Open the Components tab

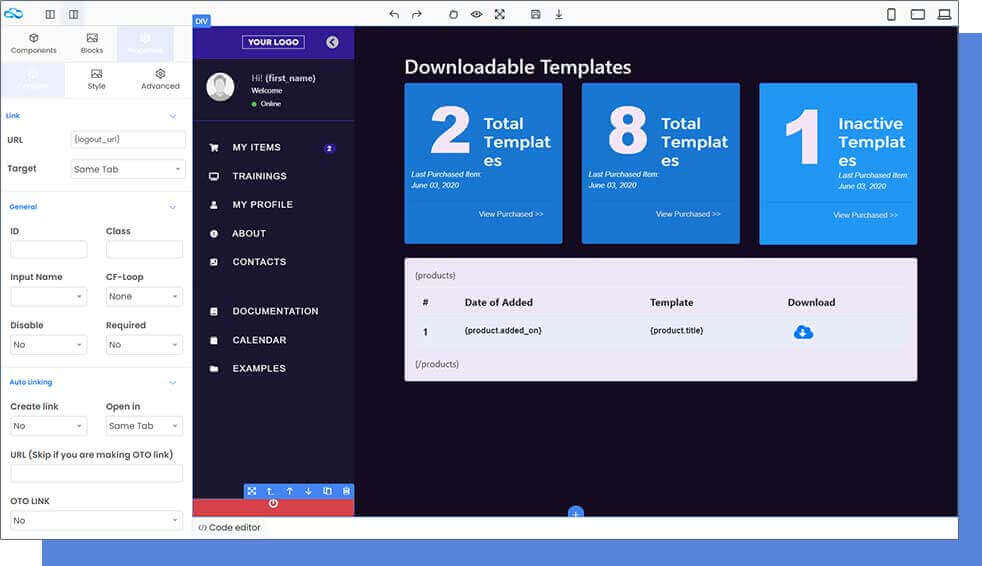(x=33, y=43)
